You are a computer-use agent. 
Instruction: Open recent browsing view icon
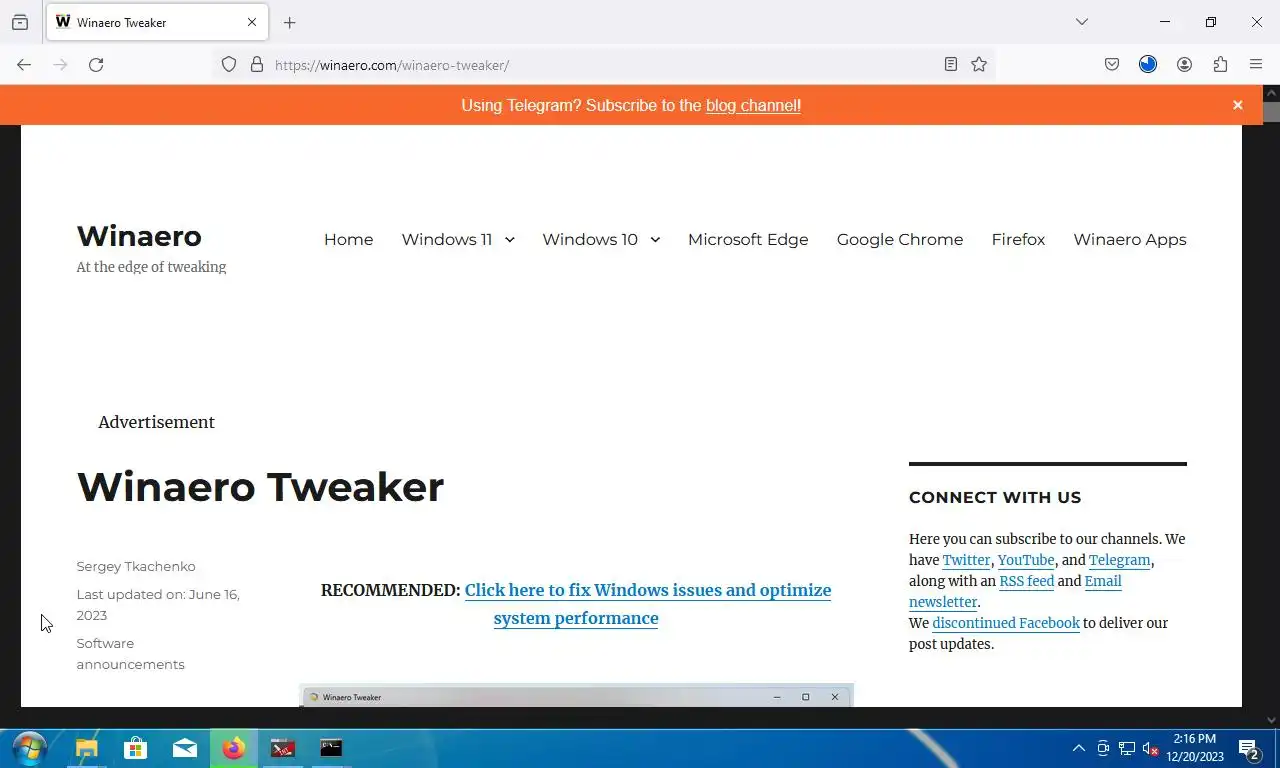point(20,22)
